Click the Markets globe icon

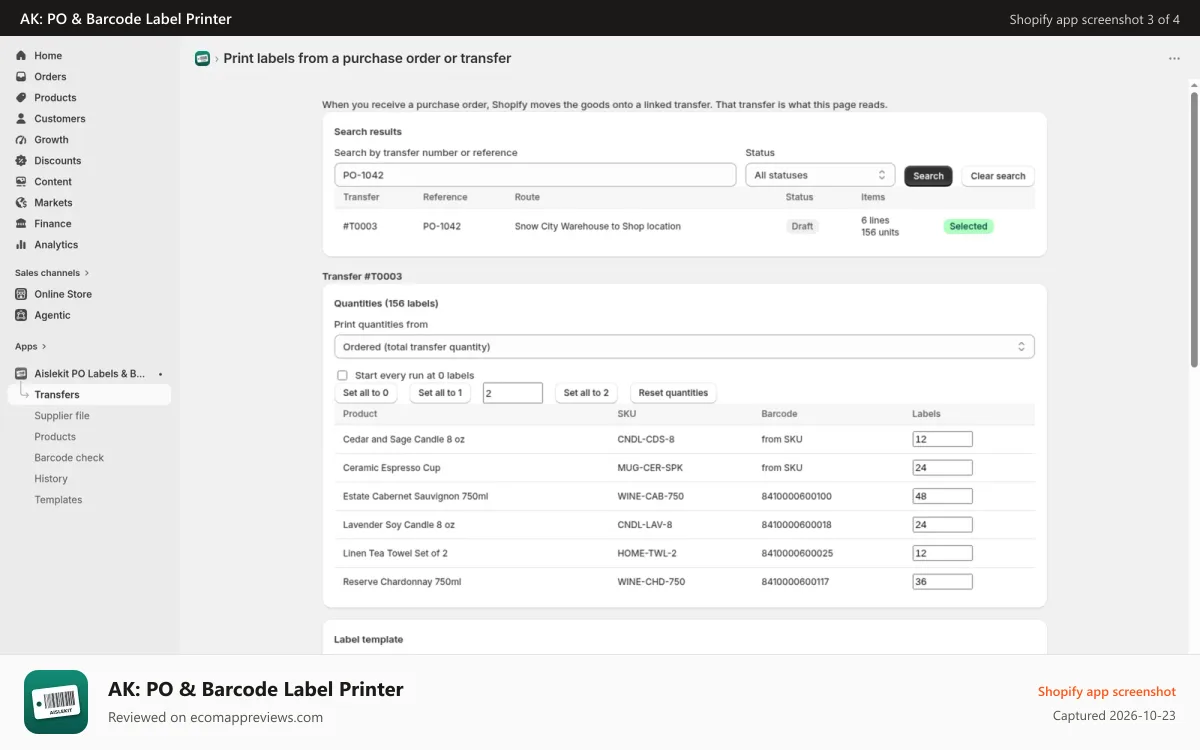(21, 203)
